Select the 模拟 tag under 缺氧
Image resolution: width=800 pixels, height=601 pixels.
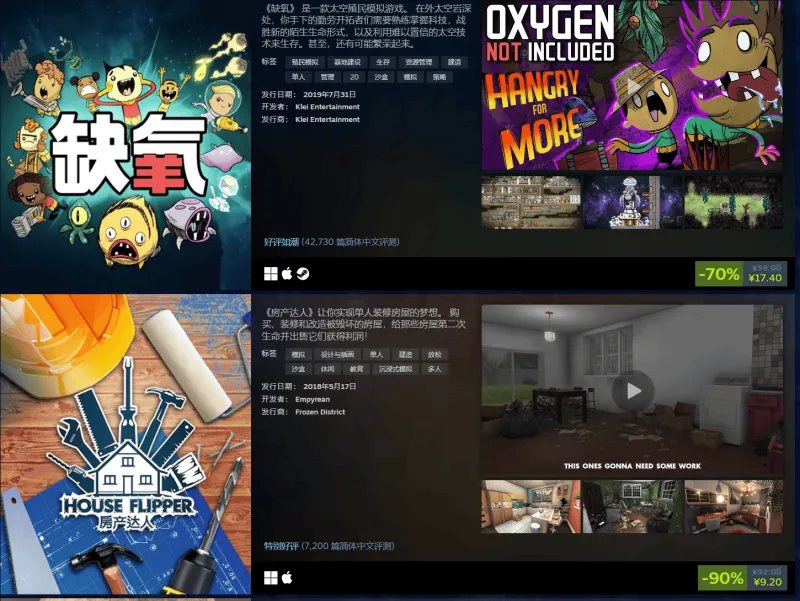tap(410, 77)
